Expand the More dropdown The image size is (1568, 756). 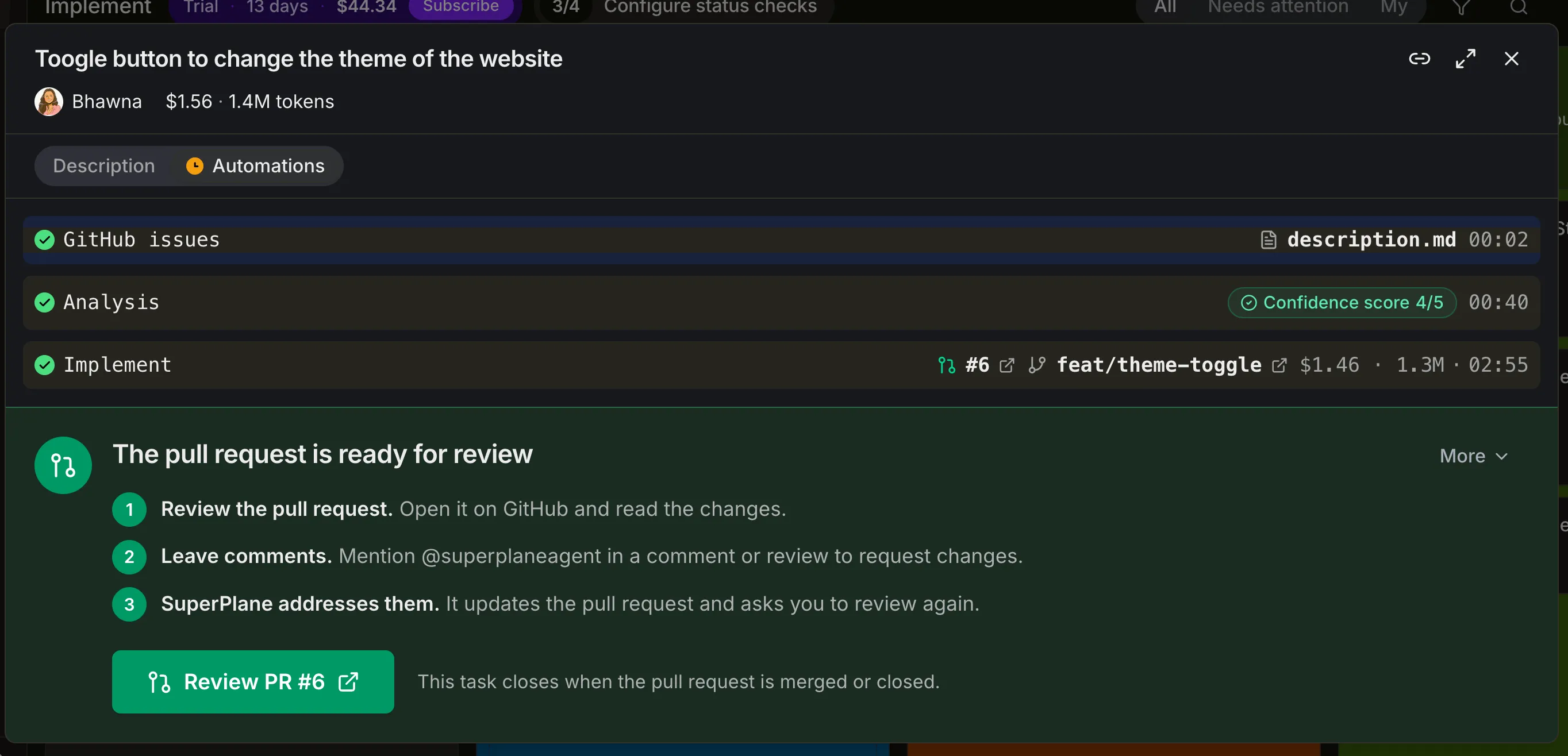click(x=1473, y=456)
